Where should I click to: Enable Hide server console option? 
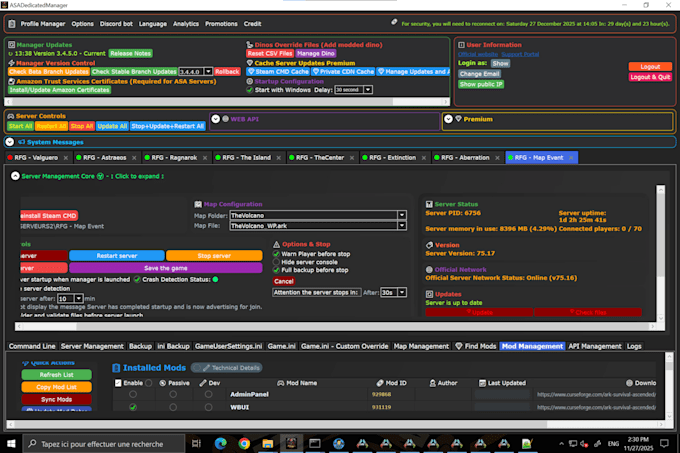click(x=276, y=262)
